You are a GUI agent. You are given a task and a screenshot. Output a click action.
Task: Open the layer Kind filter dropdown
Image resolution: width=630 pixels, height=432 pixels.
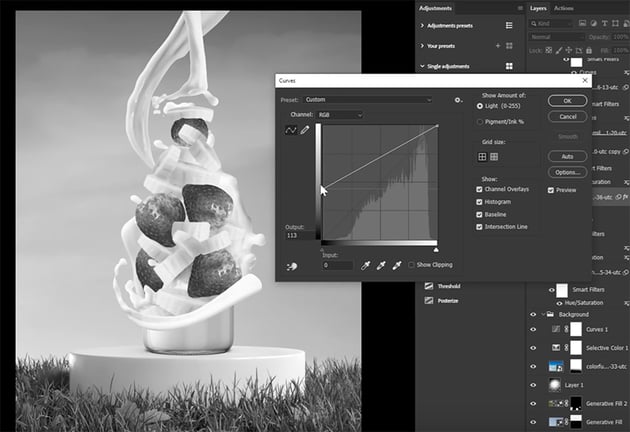(x=550, y=23)
